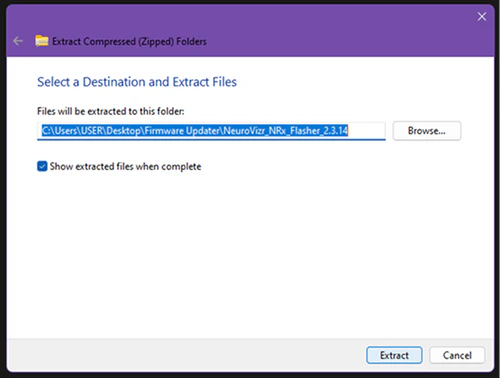500x378 pixels.
Task: Place cursor in empty end of path field
Action: [367, 131]
